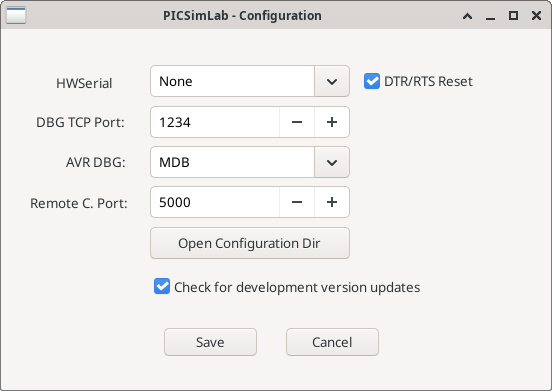Viewport: 552px width, 391px height.
Task: Maximize the Configuration window
Action: [513, 16]
